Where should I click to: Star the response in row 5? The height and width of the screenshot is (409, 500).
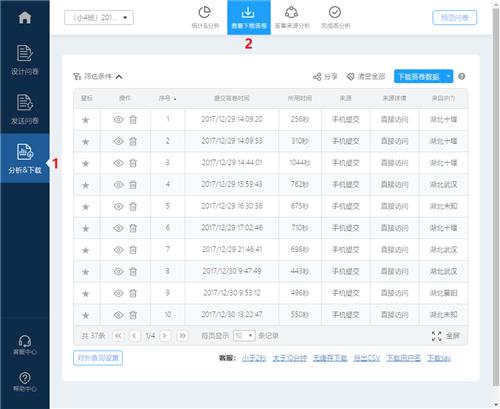[86, 207]
